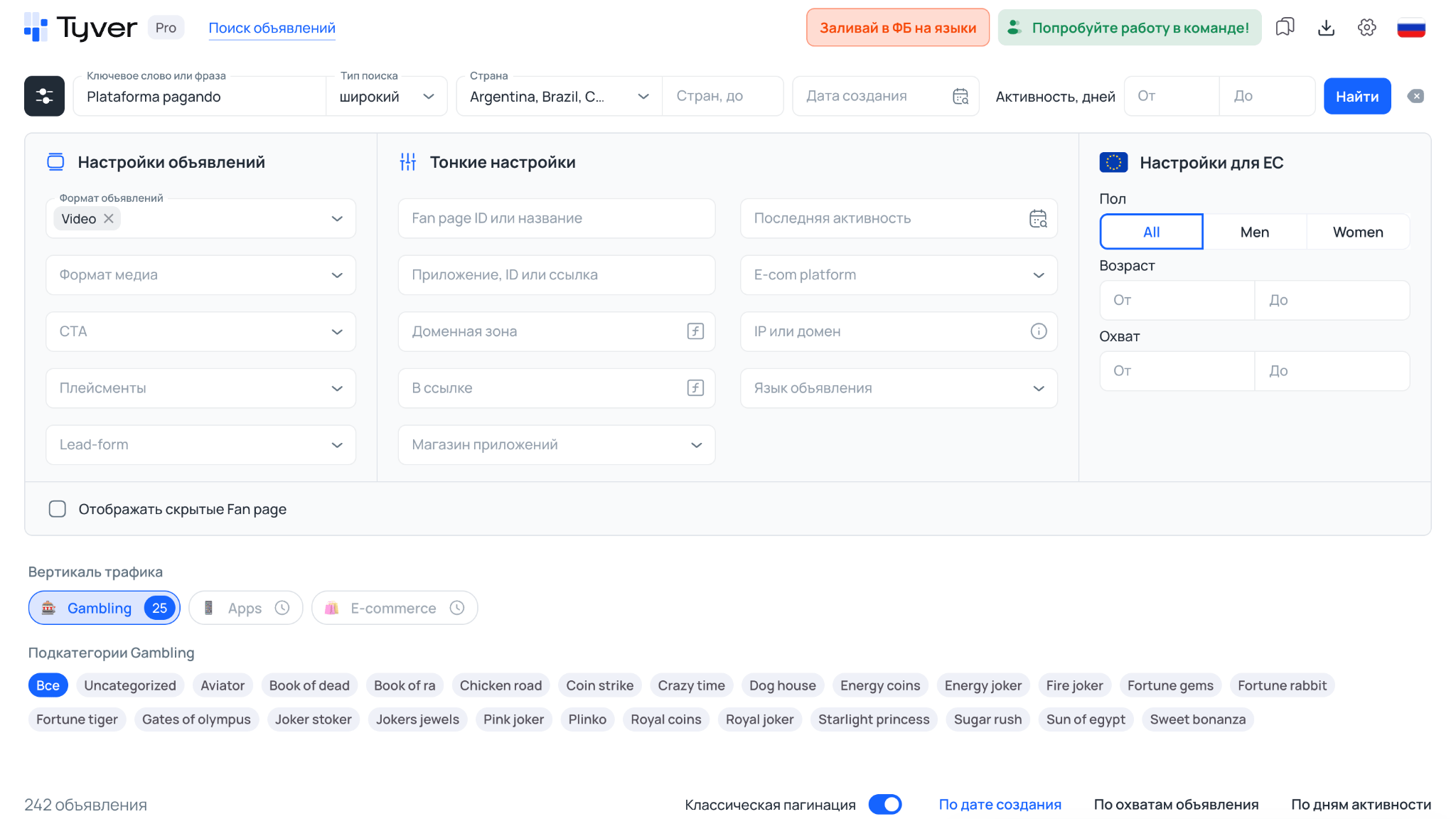
Task: Click info icon in IP или домен field
Action: click(1038, 331)
